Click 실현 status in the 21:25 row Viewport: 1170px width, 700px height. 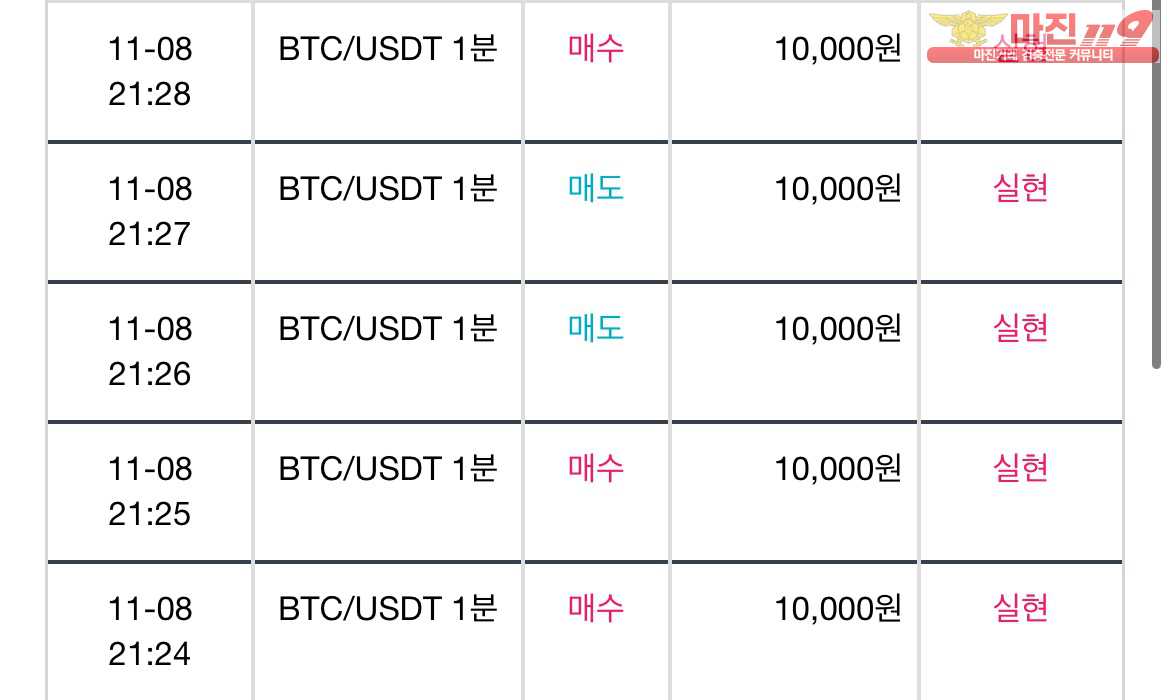[1020, 469]
